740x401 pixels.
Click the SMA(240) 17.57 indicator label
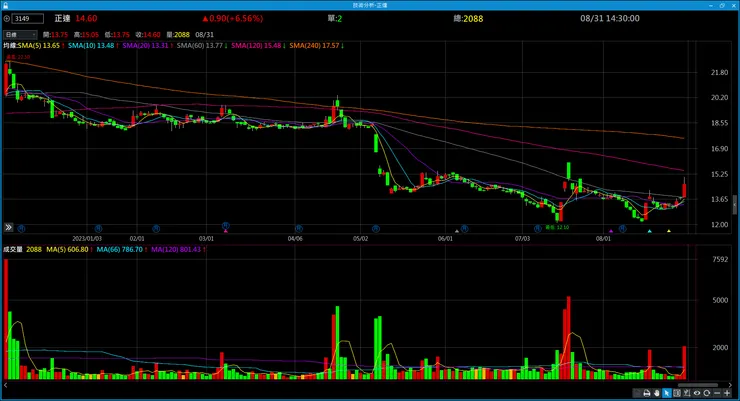point(314,46)
